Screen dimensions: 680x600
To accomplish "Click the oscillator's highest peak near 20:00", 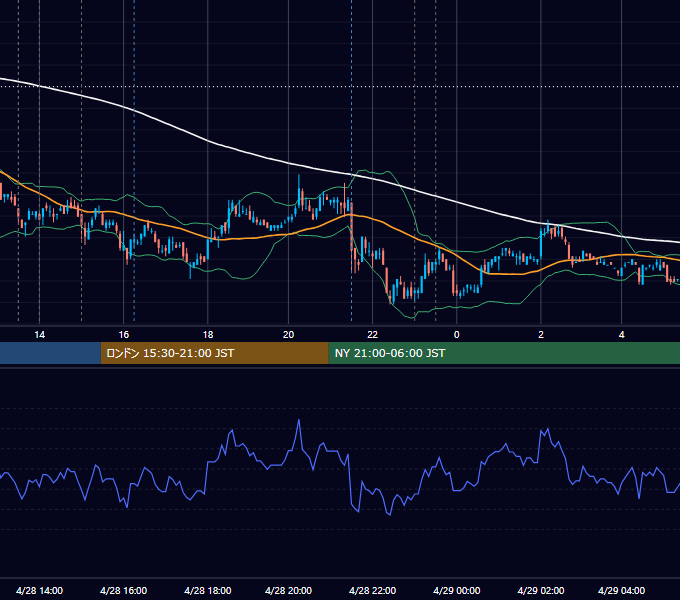I will coord(299,420).
